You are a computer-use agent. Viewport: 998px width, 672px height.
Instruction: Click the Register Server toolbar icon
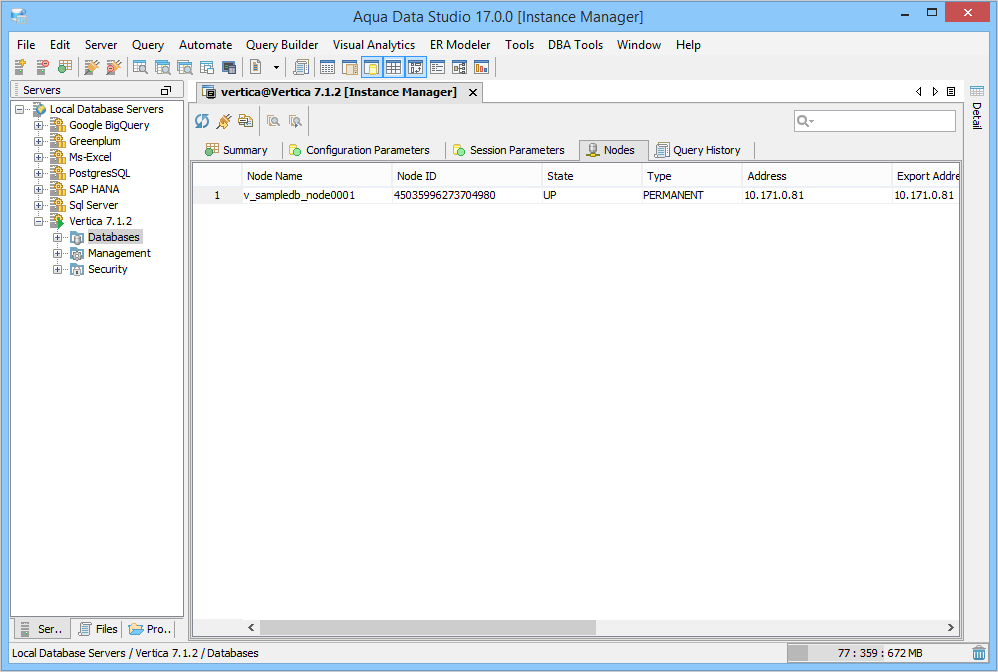pos(20,67)
